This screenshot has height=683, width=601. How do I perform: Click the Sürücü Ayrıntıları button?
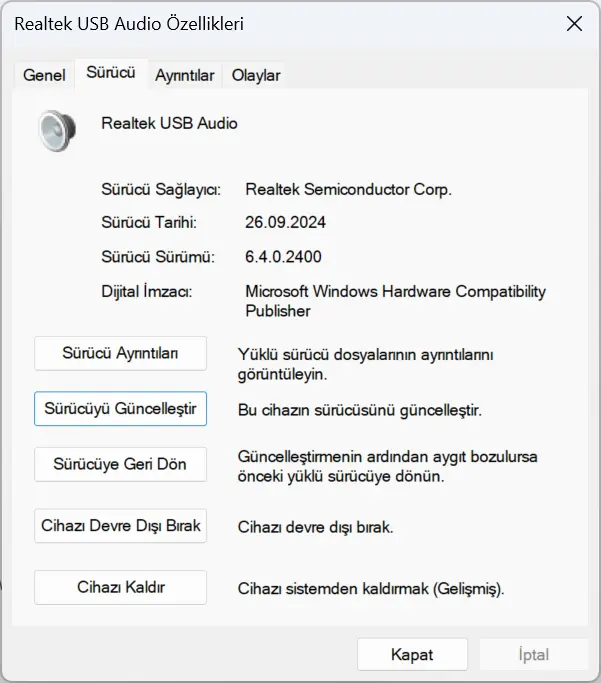pyautogui.click(x=120, y=353)
